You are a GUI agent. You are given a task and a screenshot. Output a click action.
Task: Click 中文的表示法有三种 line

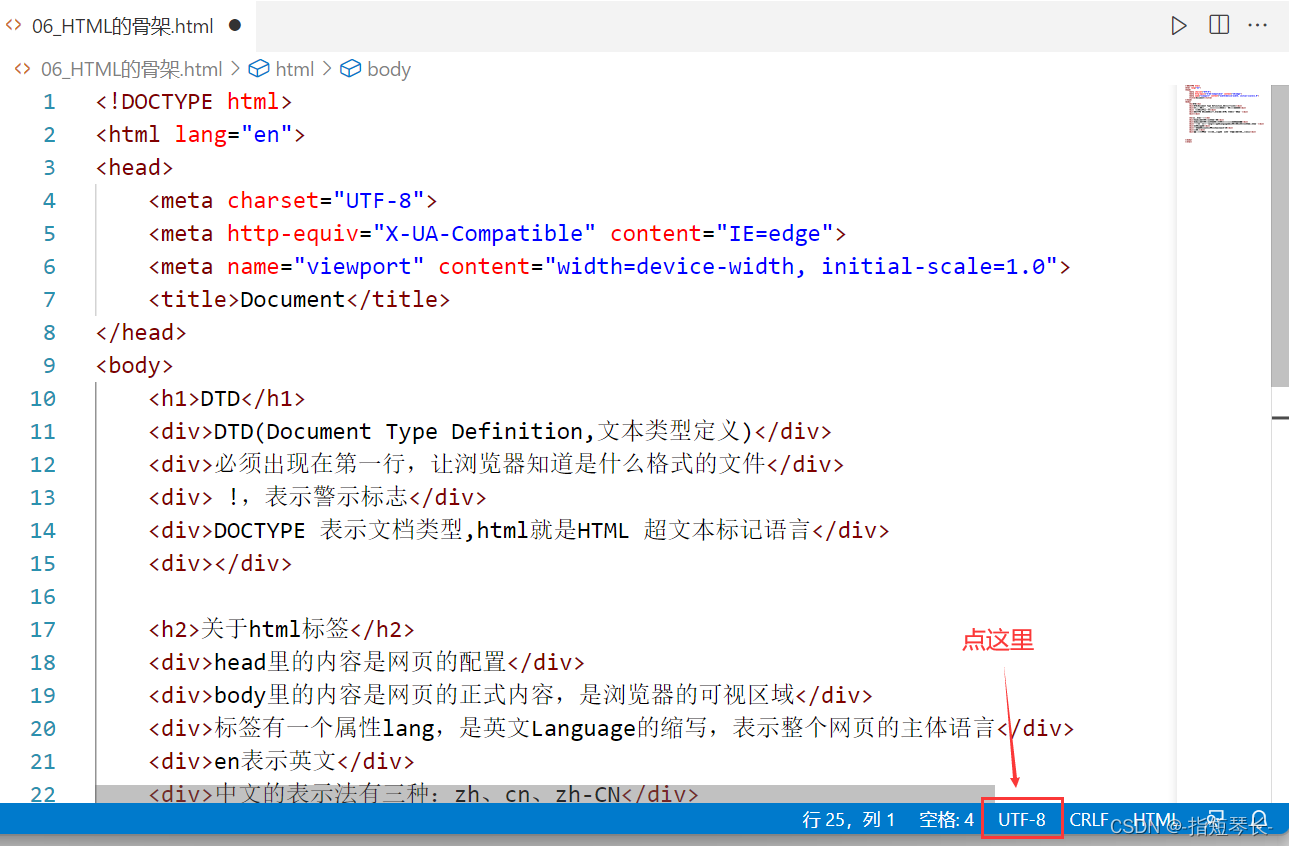[423, 794]
